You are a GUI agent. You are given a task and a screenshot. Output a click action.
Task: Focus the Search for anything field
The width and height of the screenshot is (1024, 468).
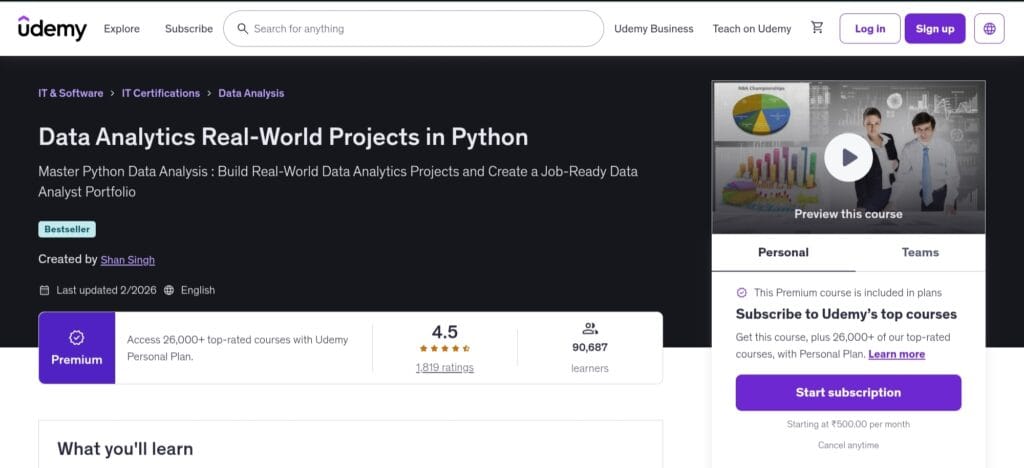[413, 29]
